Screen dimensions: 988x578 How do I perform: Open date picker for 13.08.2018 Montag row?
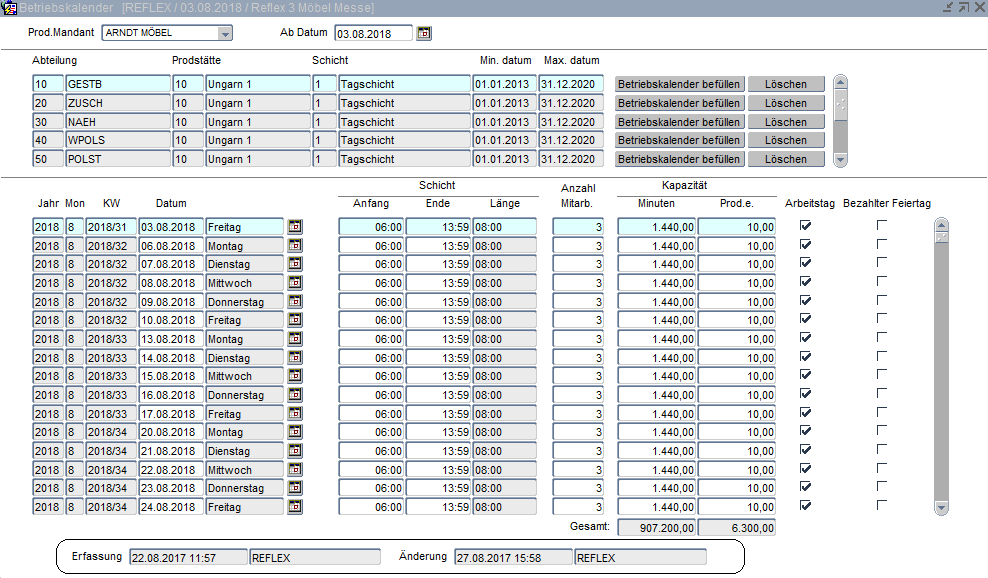(x=295, y=339)
